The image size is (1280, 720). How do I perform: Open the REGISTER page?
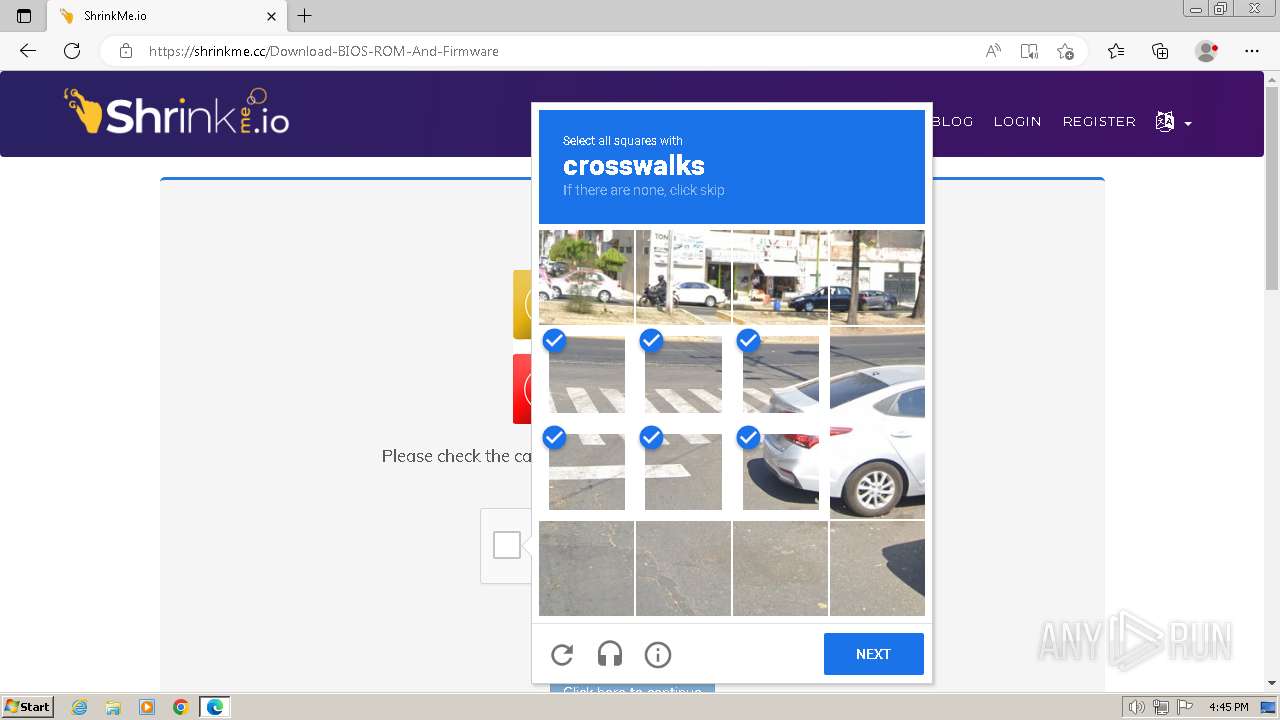click(1099, 121)
